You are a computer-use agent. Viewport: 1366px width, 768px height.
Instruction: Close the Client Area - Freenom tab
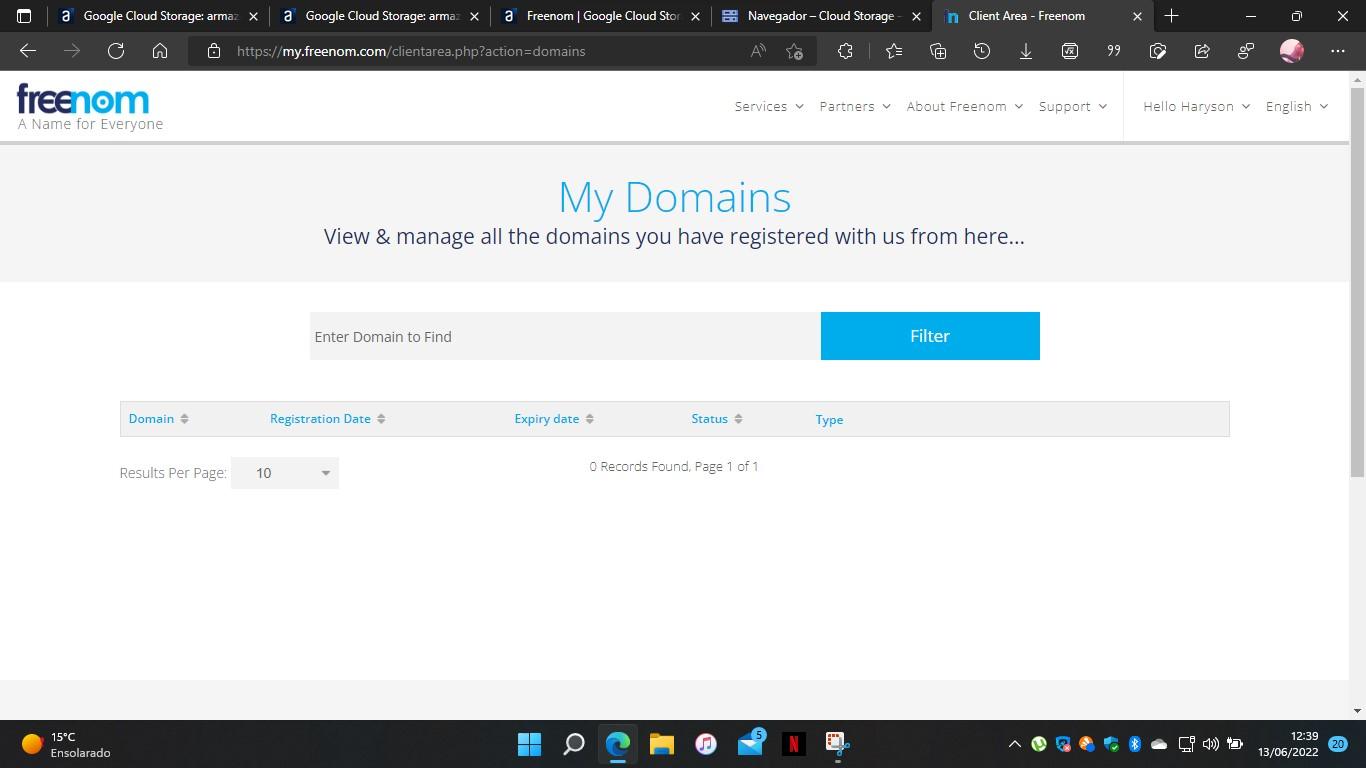click(1137, 16)
